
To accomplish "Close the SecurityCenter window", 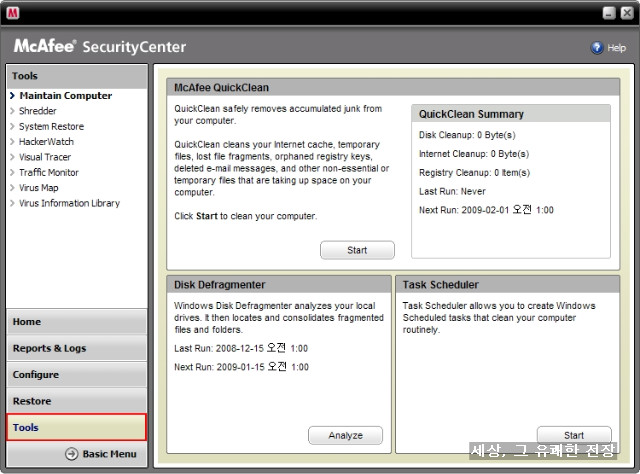I will click(x=627, y=13).
